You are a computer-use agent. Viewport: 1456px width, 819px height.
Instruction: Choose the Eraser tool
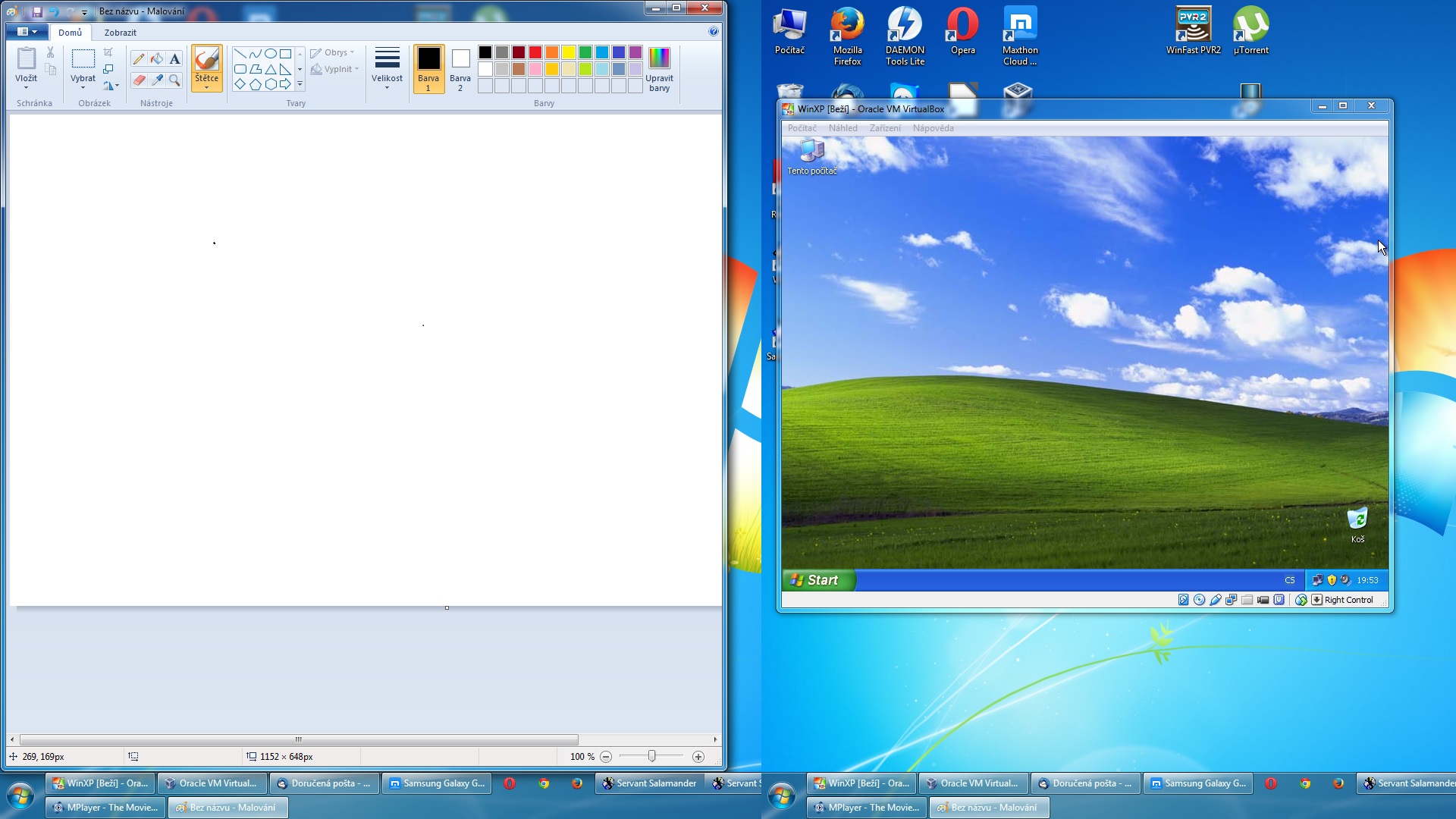(x=139, y=80)
